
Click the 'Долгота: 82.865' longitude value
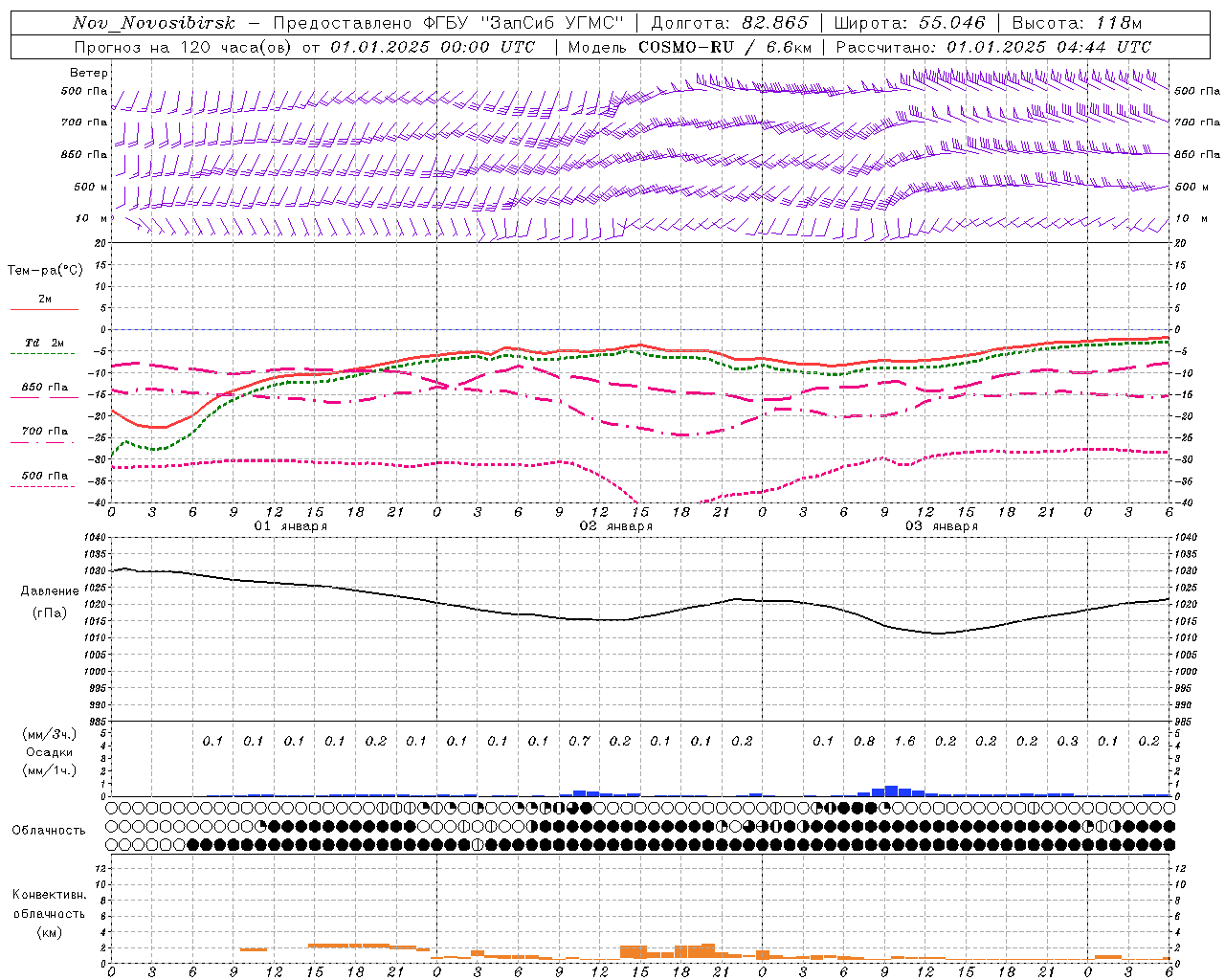tap(729, 23)
